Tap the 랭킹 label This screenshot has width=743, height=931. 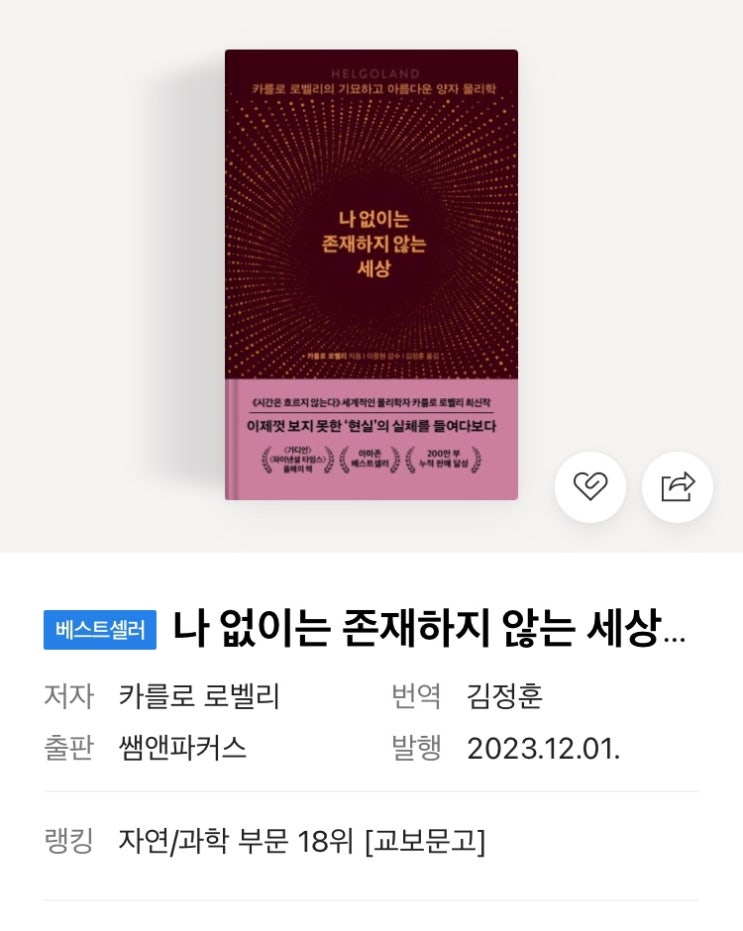tap(69, 841)
